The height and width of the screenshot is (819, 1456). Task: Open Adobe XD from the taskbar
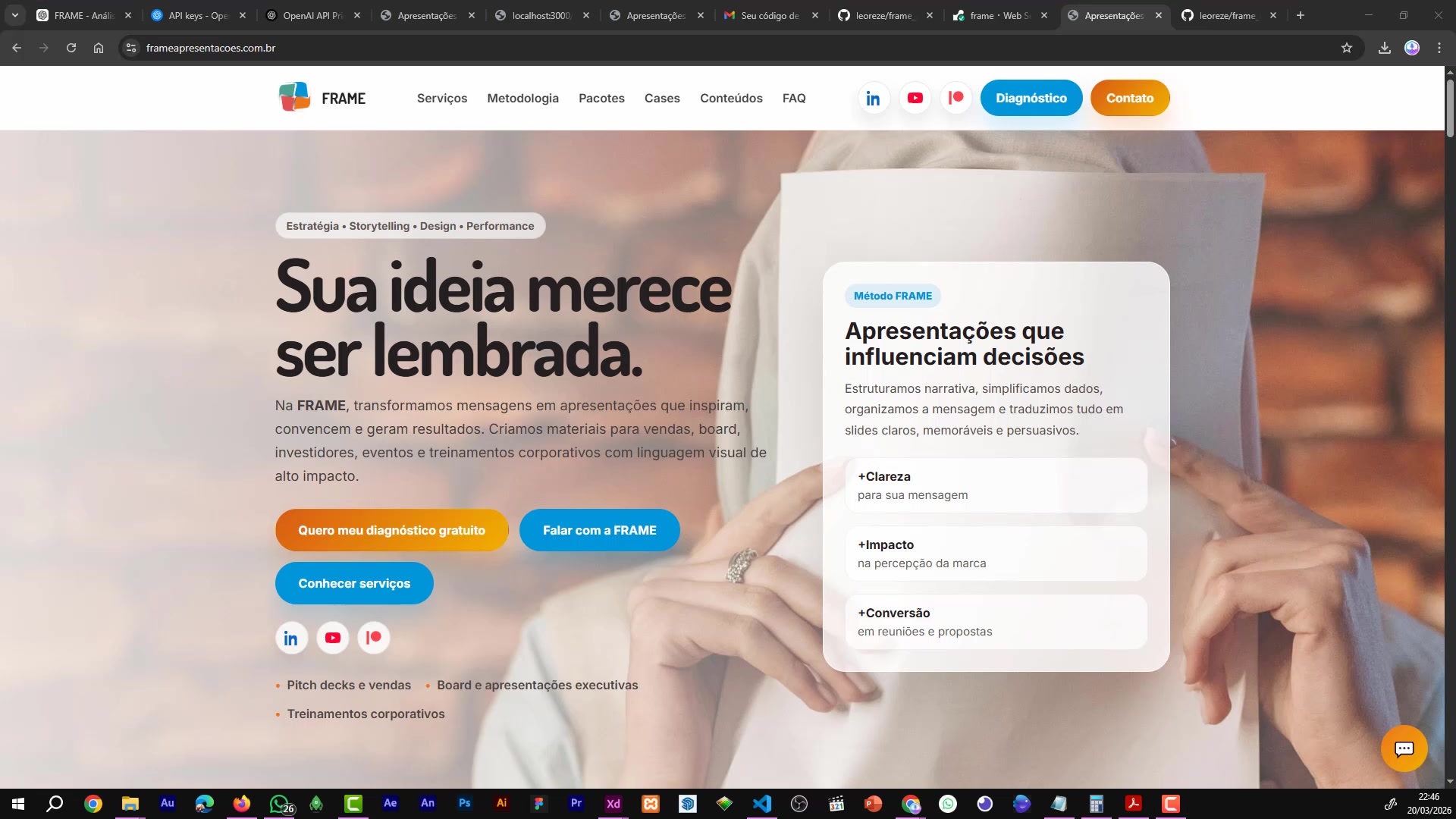[613, 804]
